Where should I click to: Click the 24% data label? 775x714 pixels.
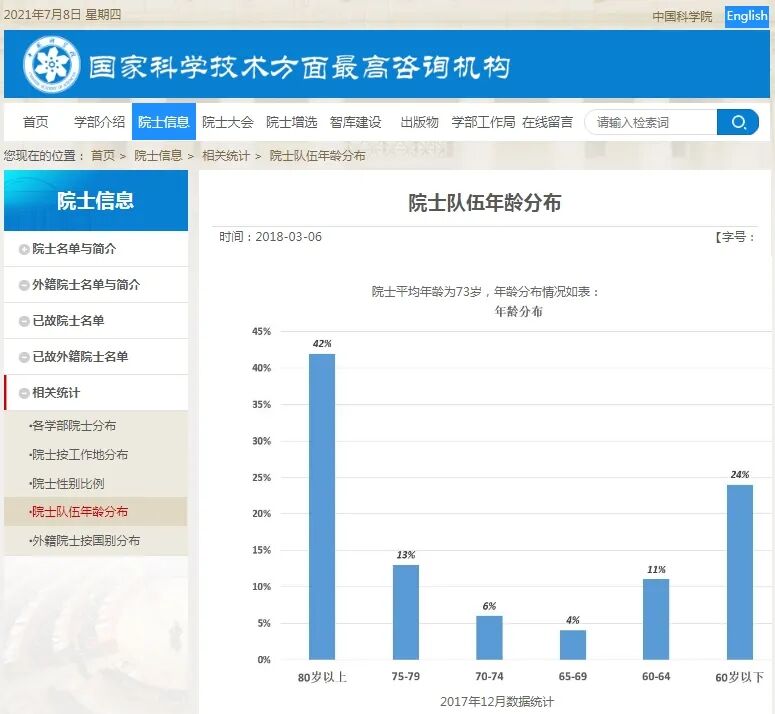[x=740, y=475]
